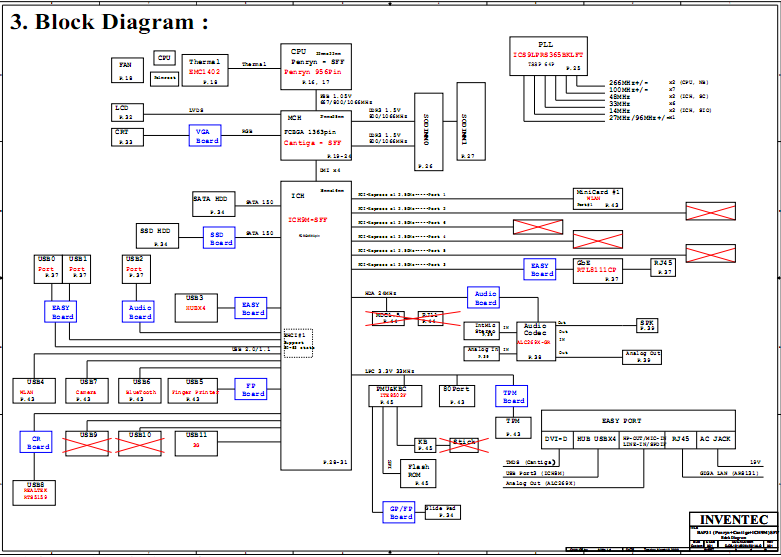
Task: Select the crossed-out USB9 block
Action: 87,443
